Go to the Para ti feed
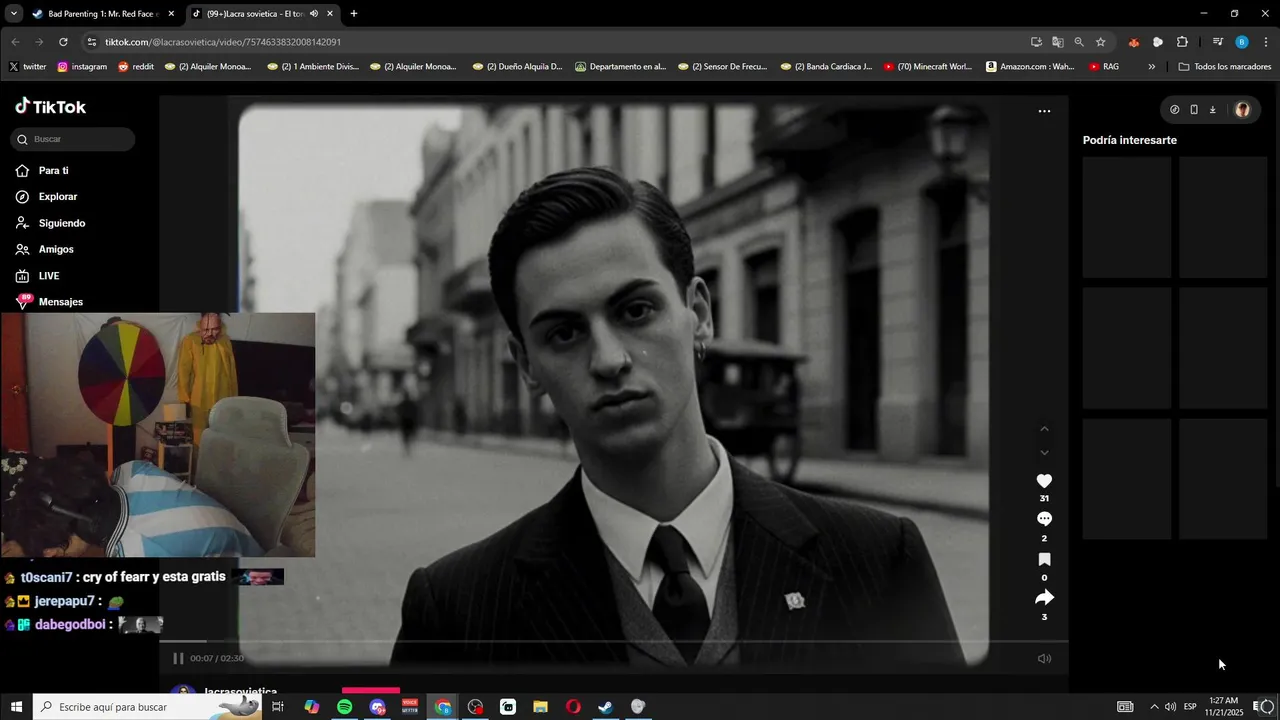The width and height of the screenshot is (1280, 720). 53,171
